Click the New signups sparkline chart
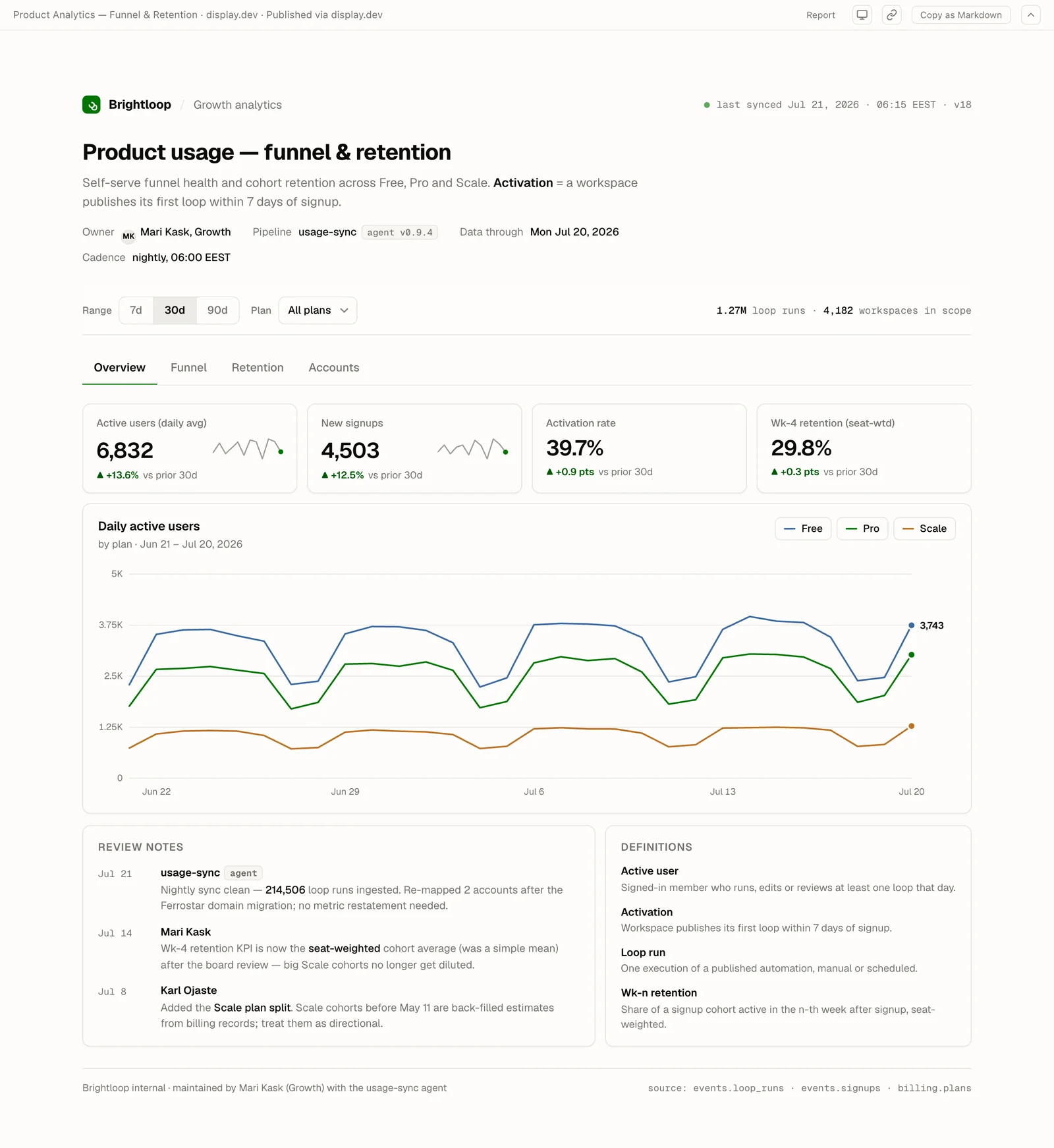The height and width of the screenshot is (1148, 1054). click(x=472, y=449)
